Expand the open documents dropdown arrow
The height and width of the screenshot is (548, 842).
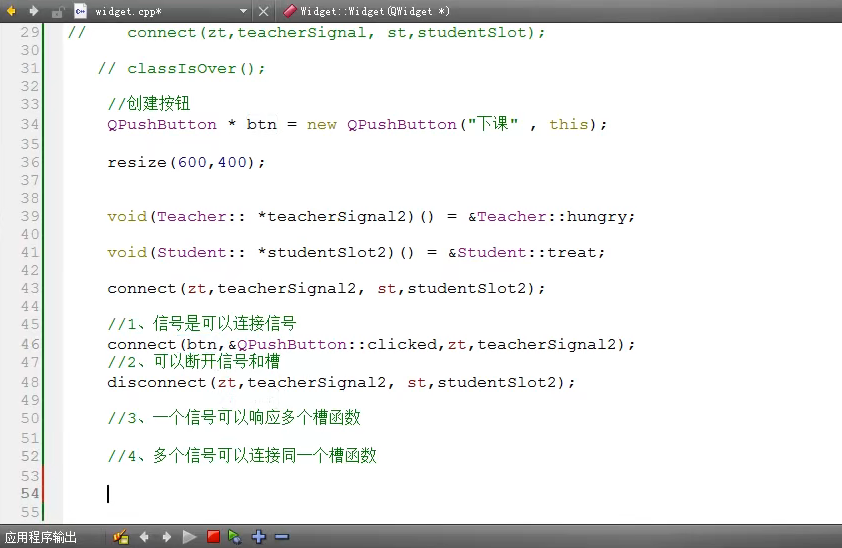tap(243, 11)
